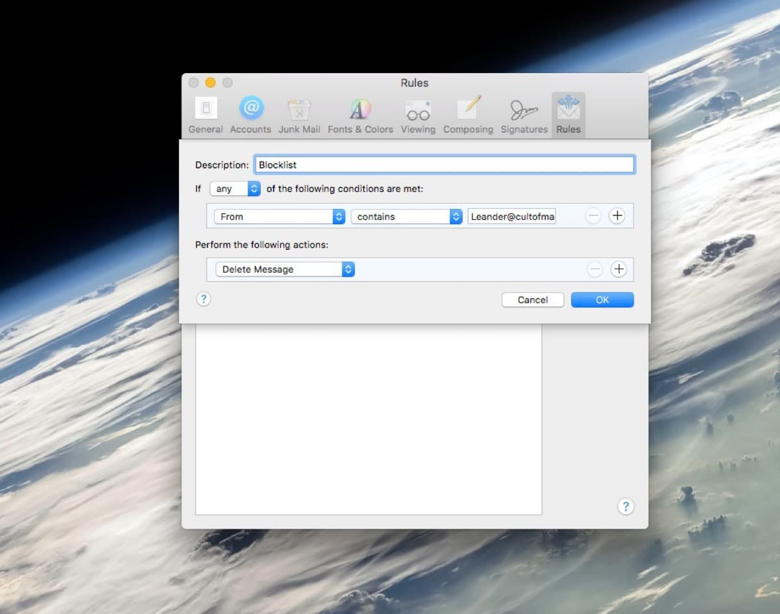Open the 'contains' operator dropdown
The image size is (780, 614).
[406, 216]
